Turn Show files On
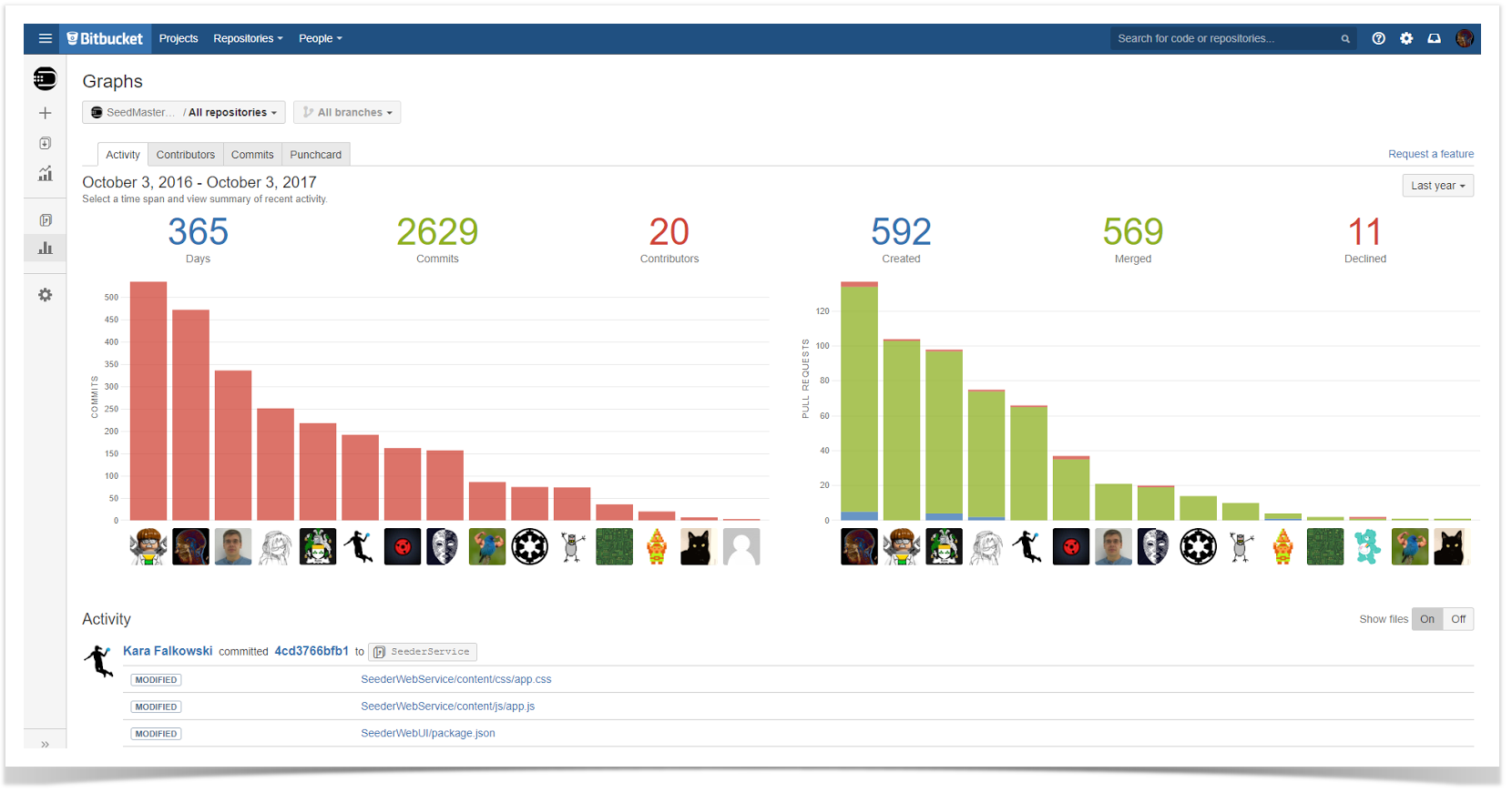This screenshot has height=793, width=1512. coord(1427,619)
